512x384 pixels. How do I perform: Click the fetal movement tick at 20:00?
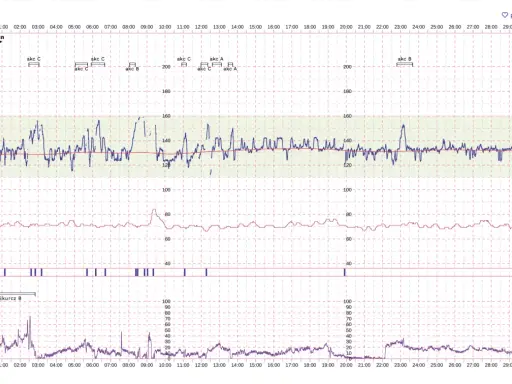(x=345, y=272)
